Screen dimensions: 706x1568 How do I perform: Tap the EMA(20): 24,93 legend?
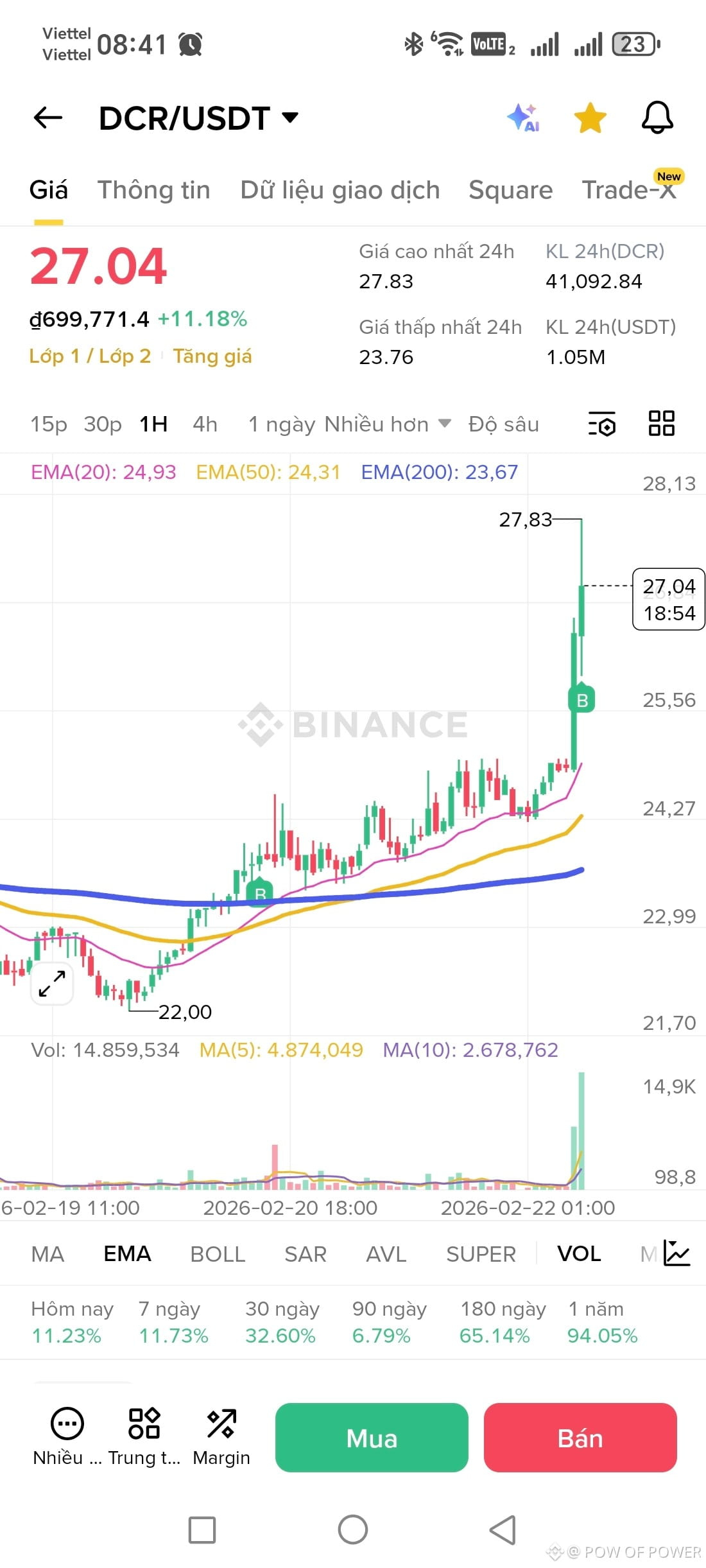[x=103, y=472]
